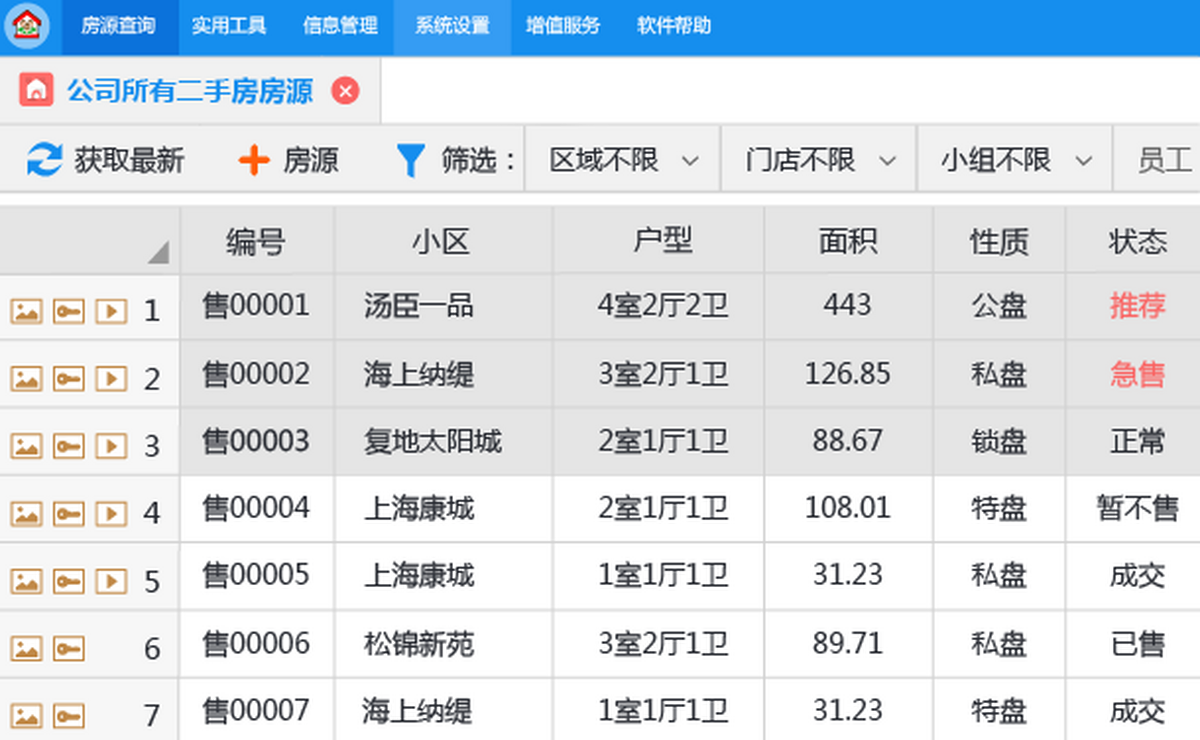Screen dimensions: 1200x740
Task: Open the 房源查询 menu
Action: coord(118,26)
